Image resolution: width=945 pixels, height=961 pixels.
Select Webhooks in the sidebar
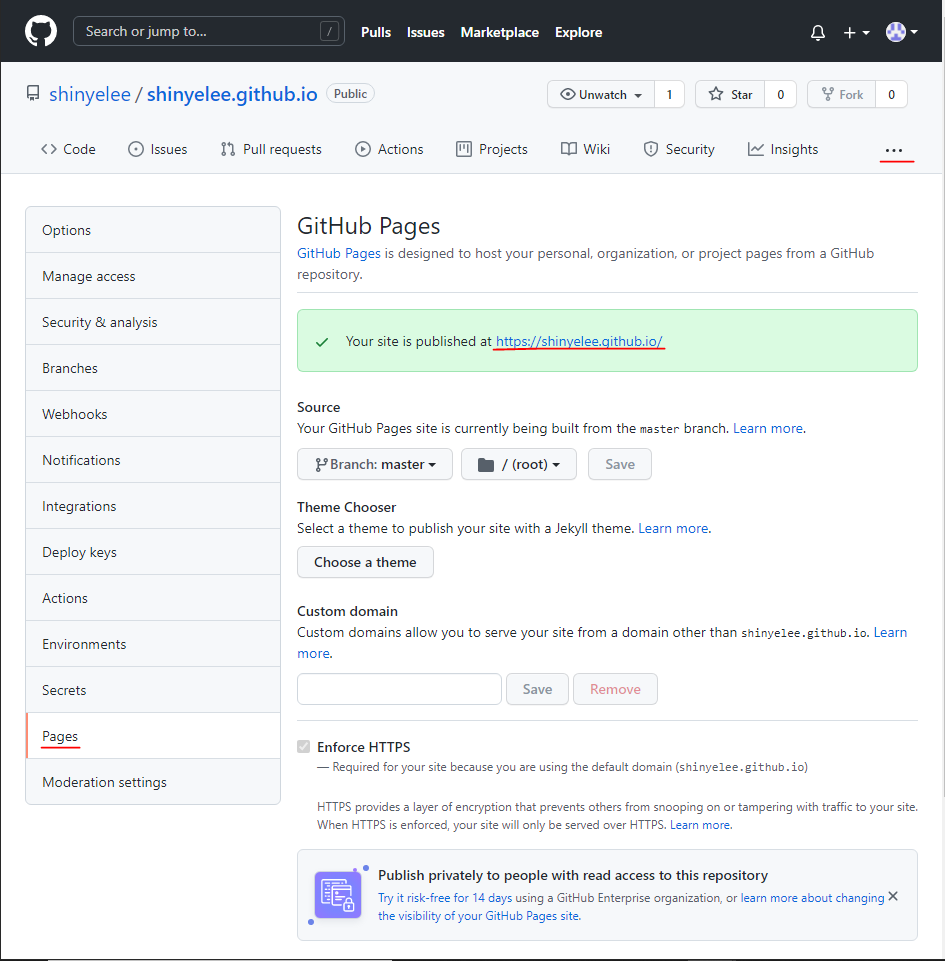pos(153,414)
